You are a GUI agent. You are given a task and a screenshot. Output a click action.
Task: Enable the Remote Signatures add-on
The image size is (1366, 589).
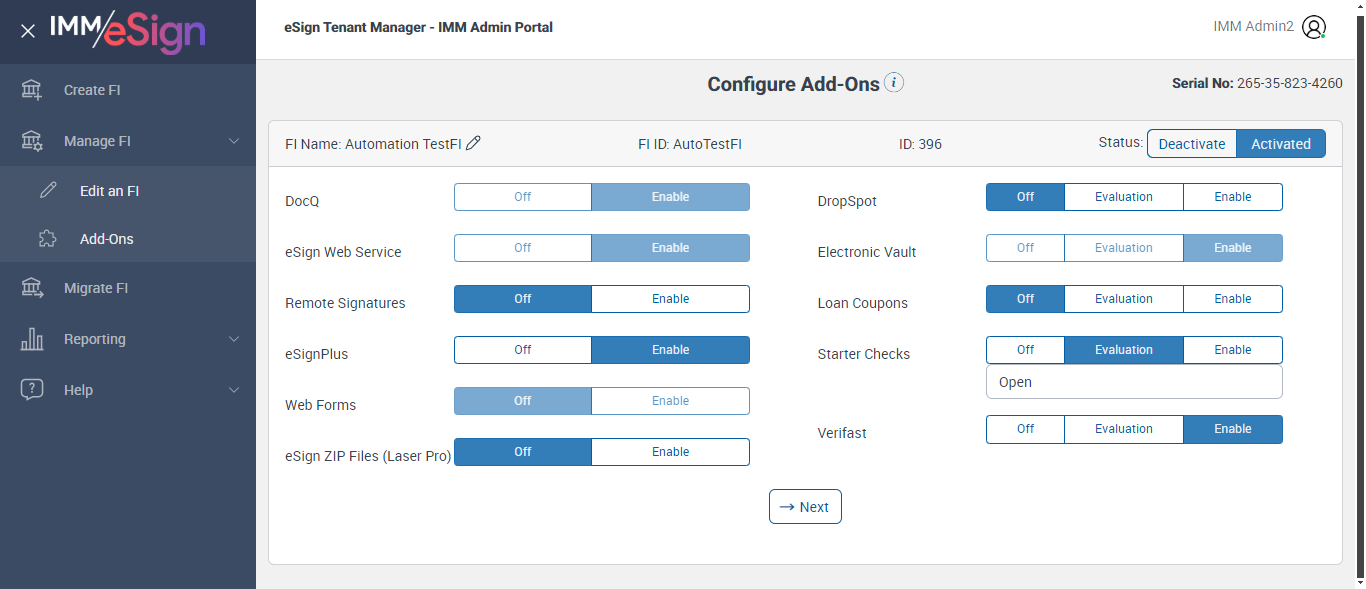point(670,299)
